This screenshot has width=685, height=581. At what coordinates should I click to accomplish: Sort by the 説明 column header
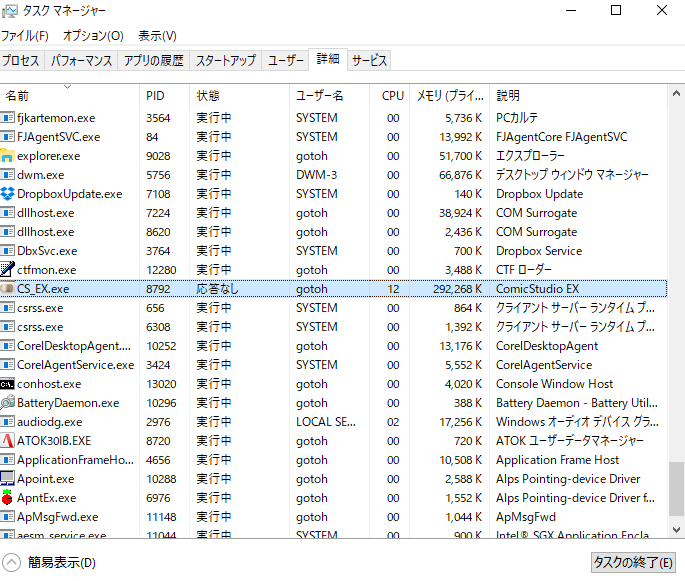(x=578, y=96)
